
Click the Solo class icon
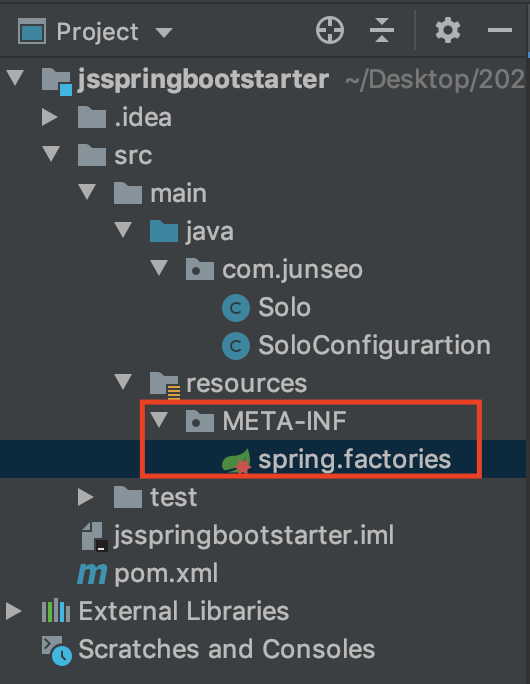pos(236,308)
